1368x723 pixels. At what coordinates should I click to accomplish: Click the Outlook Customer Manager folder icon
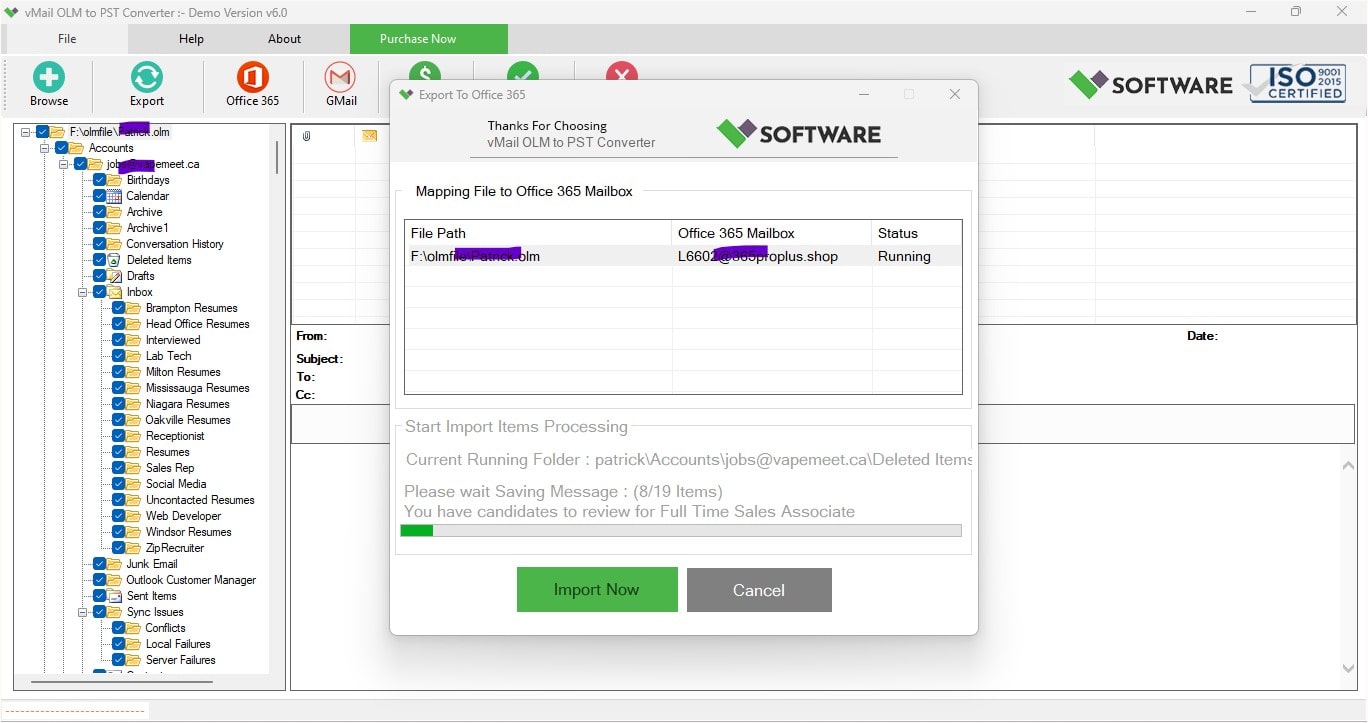click(114, 580)
